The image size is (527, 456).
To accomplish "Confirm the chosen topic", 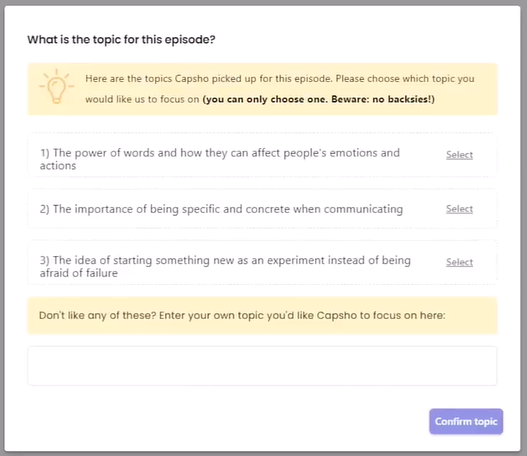I will coord(466,421).
